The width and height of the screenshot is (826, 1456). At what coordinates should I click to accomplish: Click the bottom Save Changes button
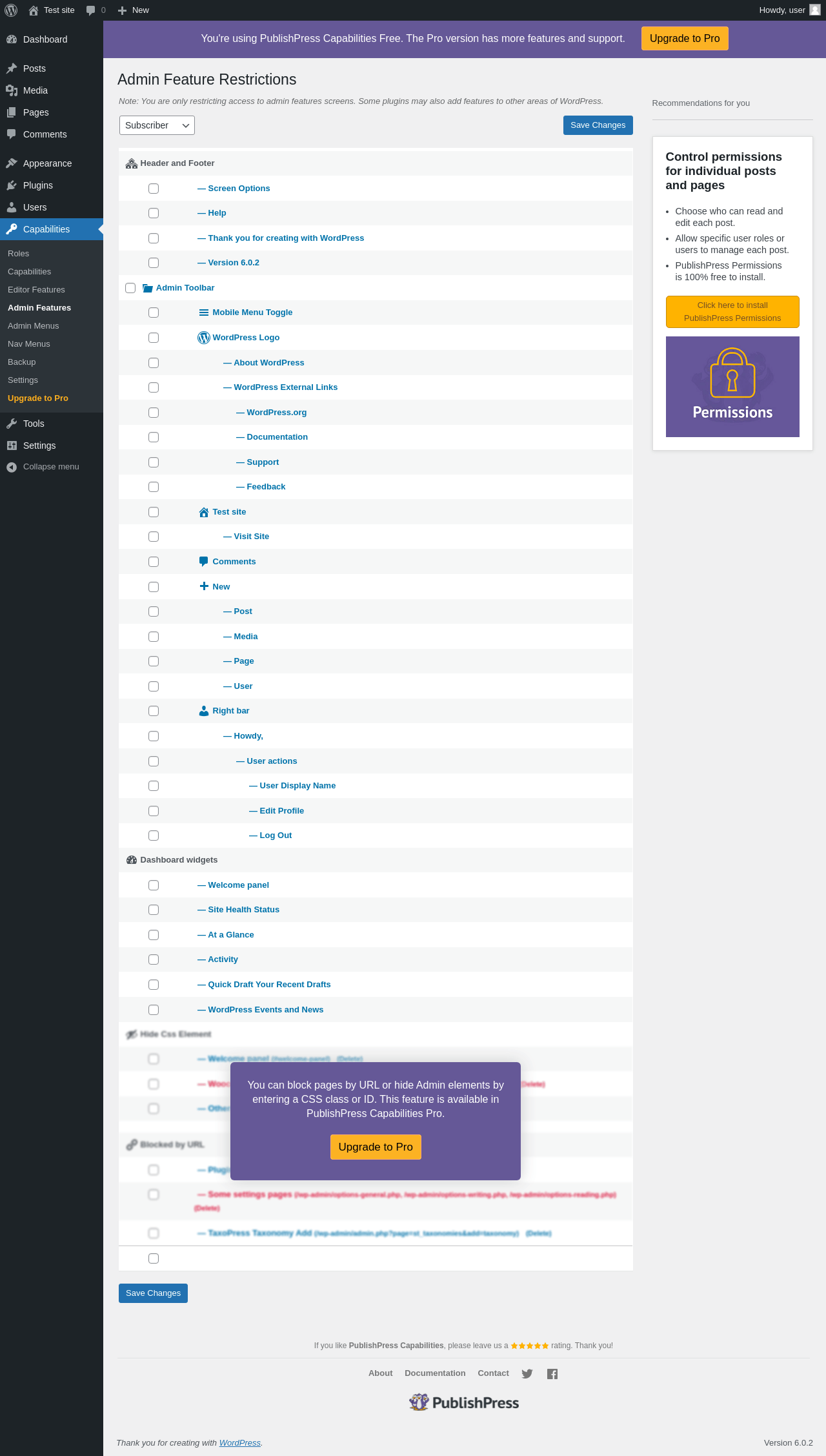click(x=153, y=1293)
